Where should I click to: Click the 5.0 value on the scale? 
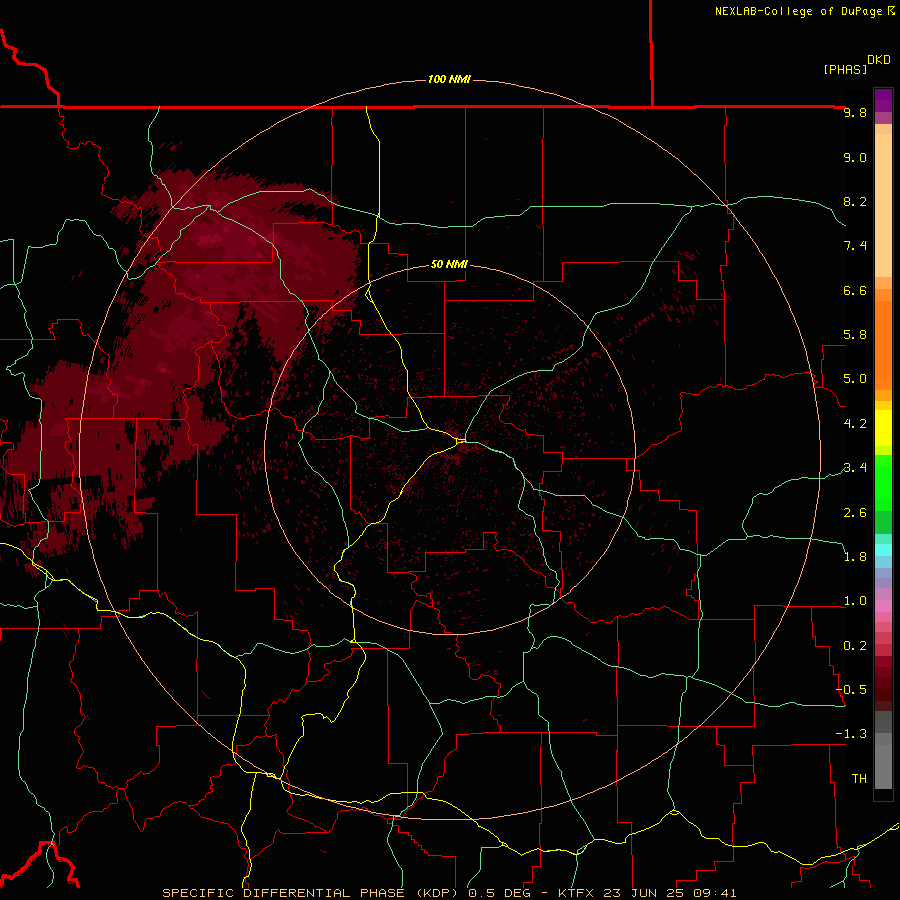[x=855, y=379]
